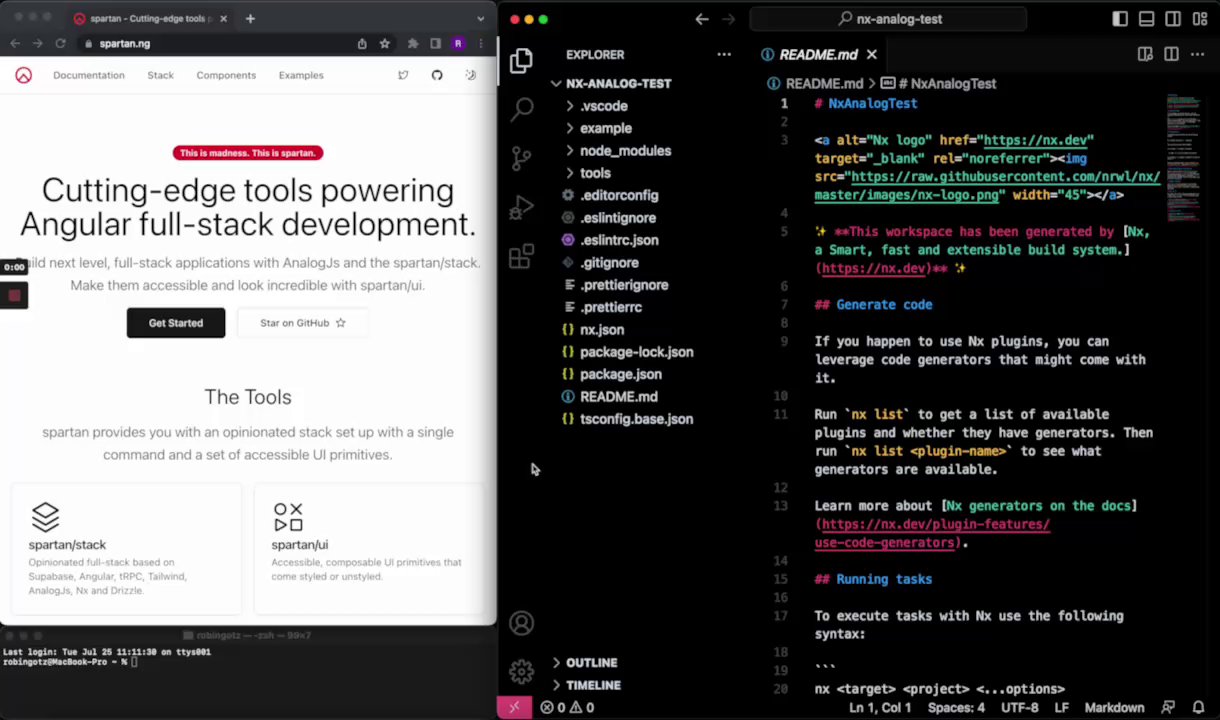Go back in VS Code navigation
The width and height of the screenshot is (1220, 720).
pyautogui.click(x=702, y=18)
